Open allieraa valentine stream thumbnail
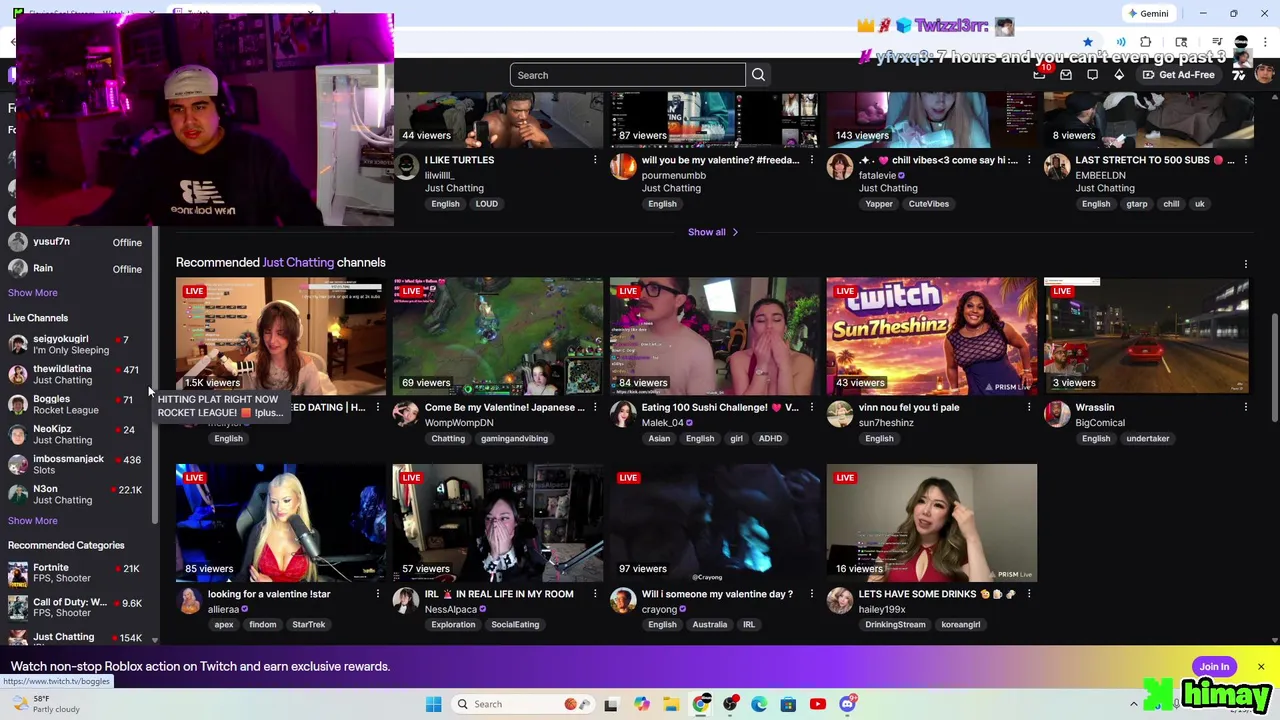 click(x=281, y=522)
